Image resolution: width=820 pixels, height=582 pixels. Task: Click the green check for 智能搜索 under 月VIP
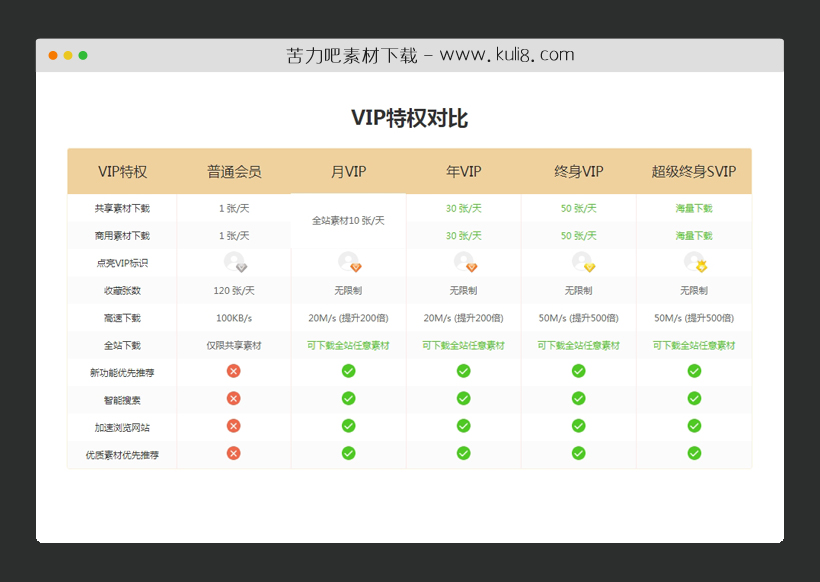(x=348, y=397)
